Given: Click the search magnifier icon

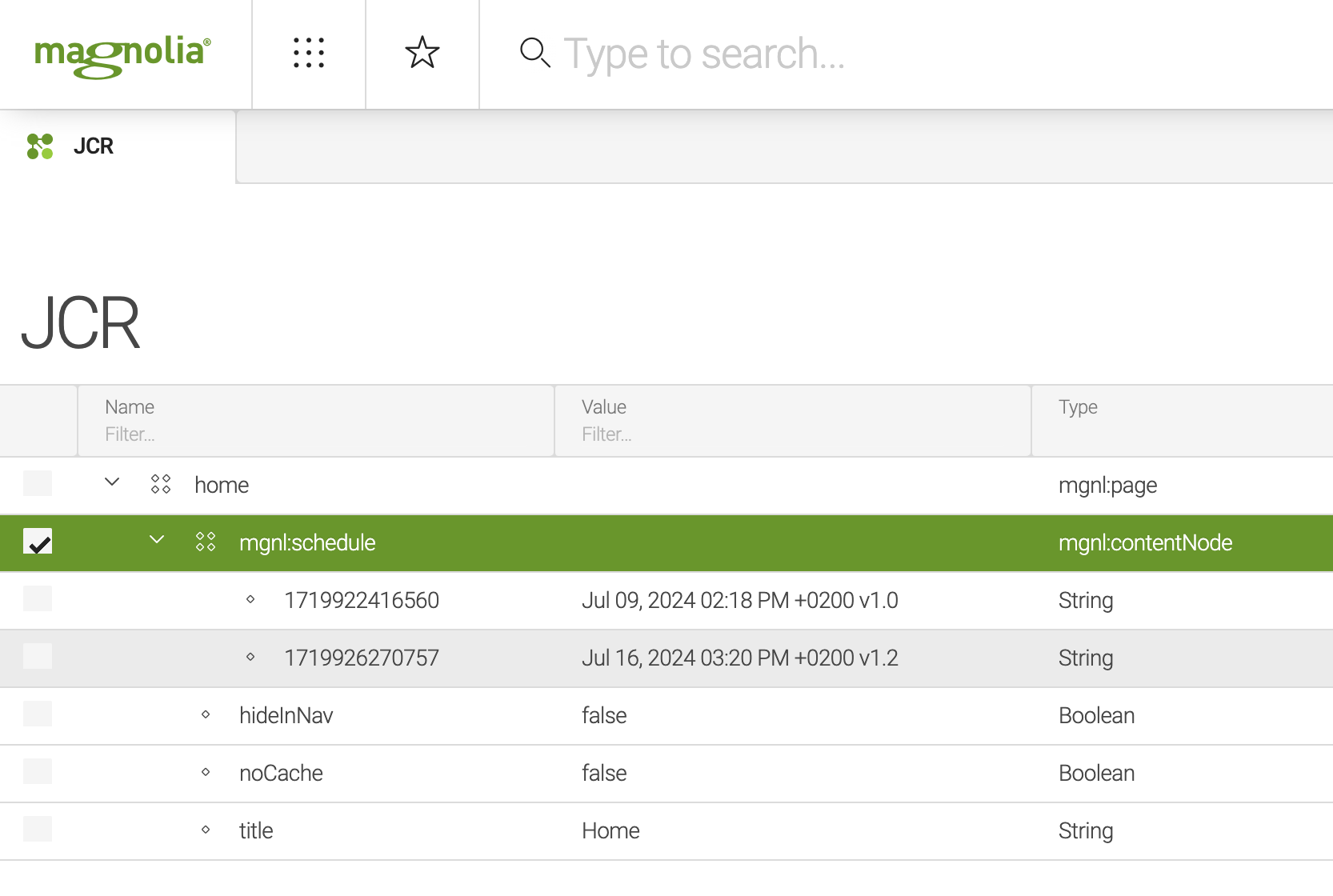Looking at the screenshot, I should coord(534,53).
